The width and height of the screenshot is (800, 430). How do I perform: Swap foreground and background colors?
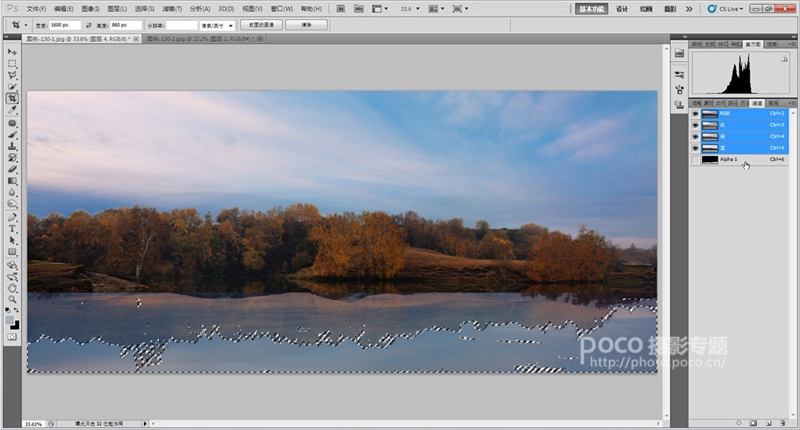16,310
